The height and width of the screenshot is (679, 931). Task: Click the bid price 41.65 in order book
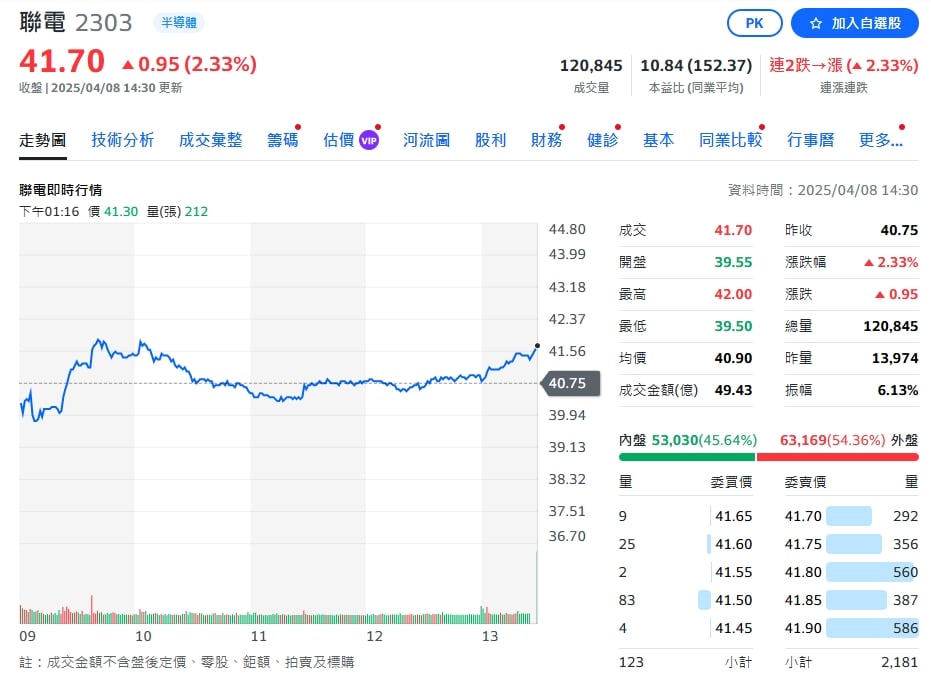pyautogui.click(x=731, y=514)
